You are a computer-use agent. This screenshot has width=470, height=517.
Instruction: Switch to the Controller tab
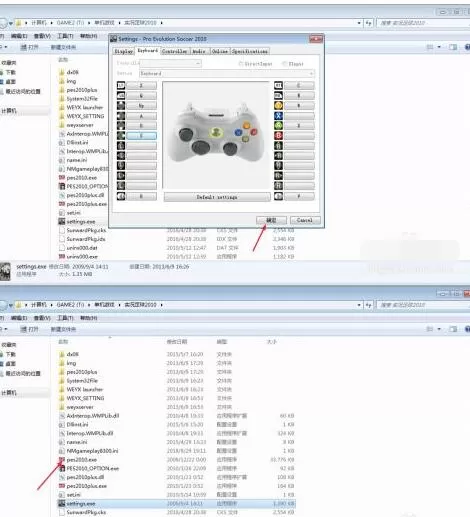pos(175,51)
